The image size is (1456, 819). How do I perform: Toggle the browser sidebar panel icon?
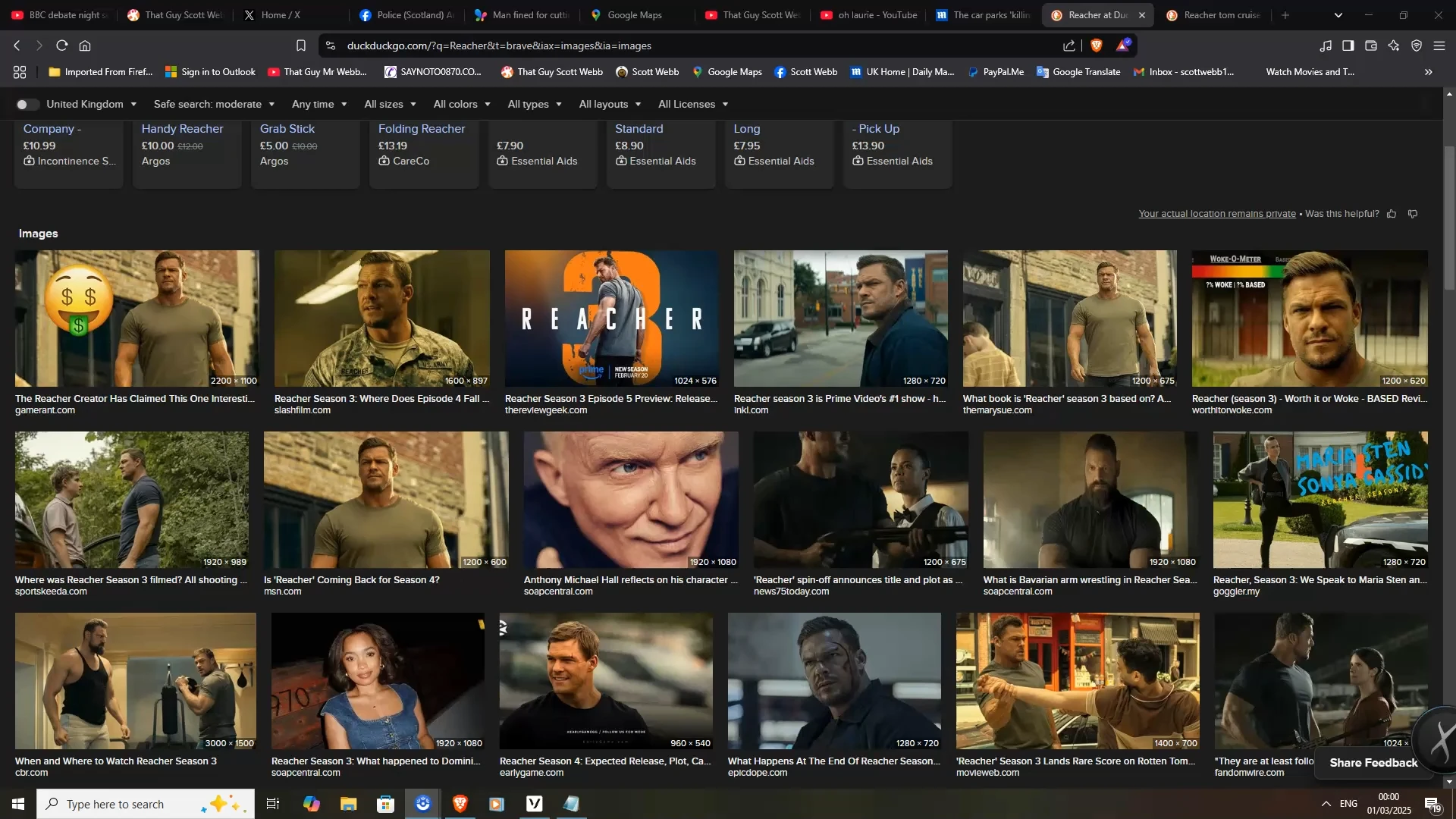[1348, 45]
